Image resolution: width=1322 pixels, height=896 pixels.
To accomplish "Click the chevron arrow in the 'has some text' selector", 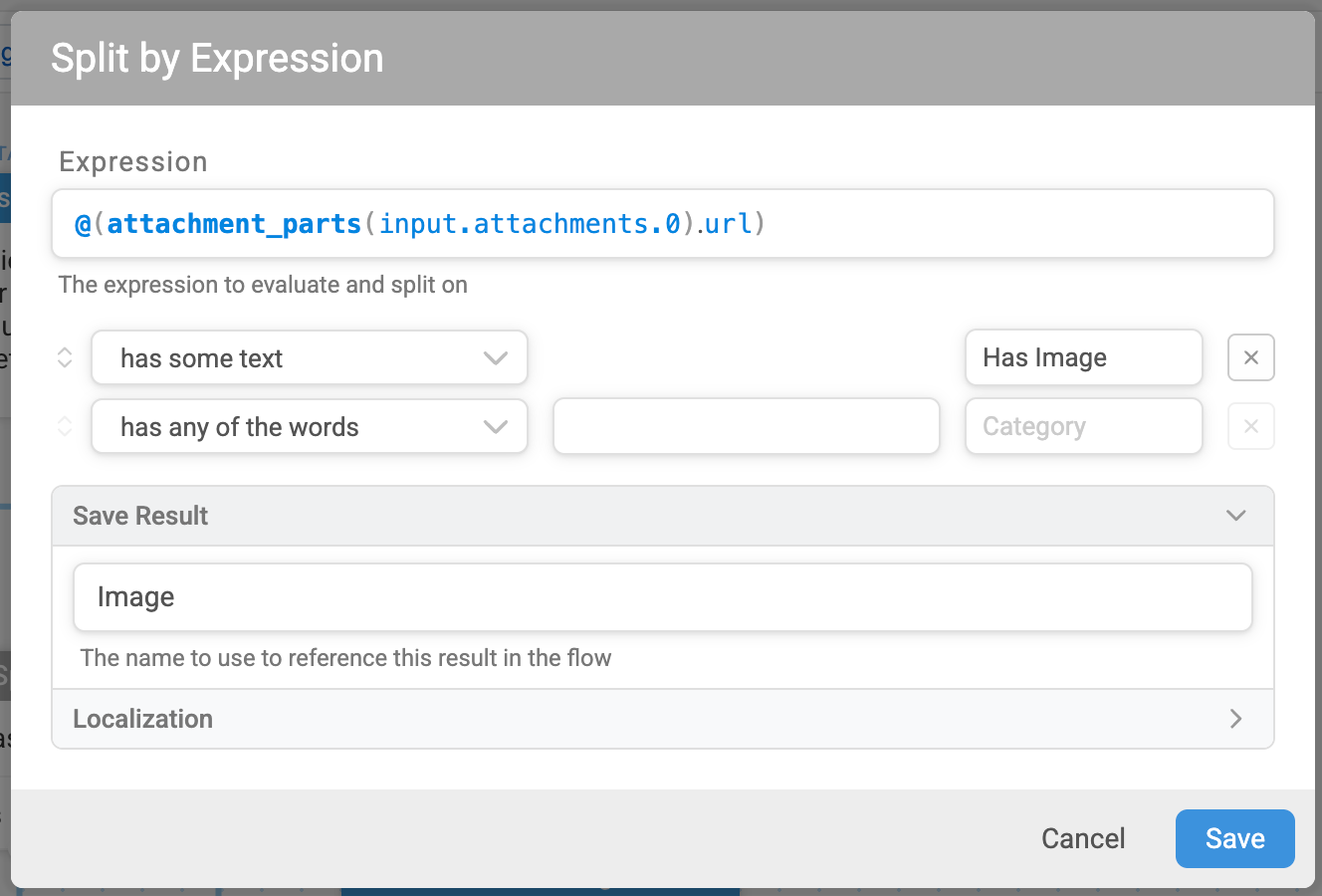I will 496,358.
